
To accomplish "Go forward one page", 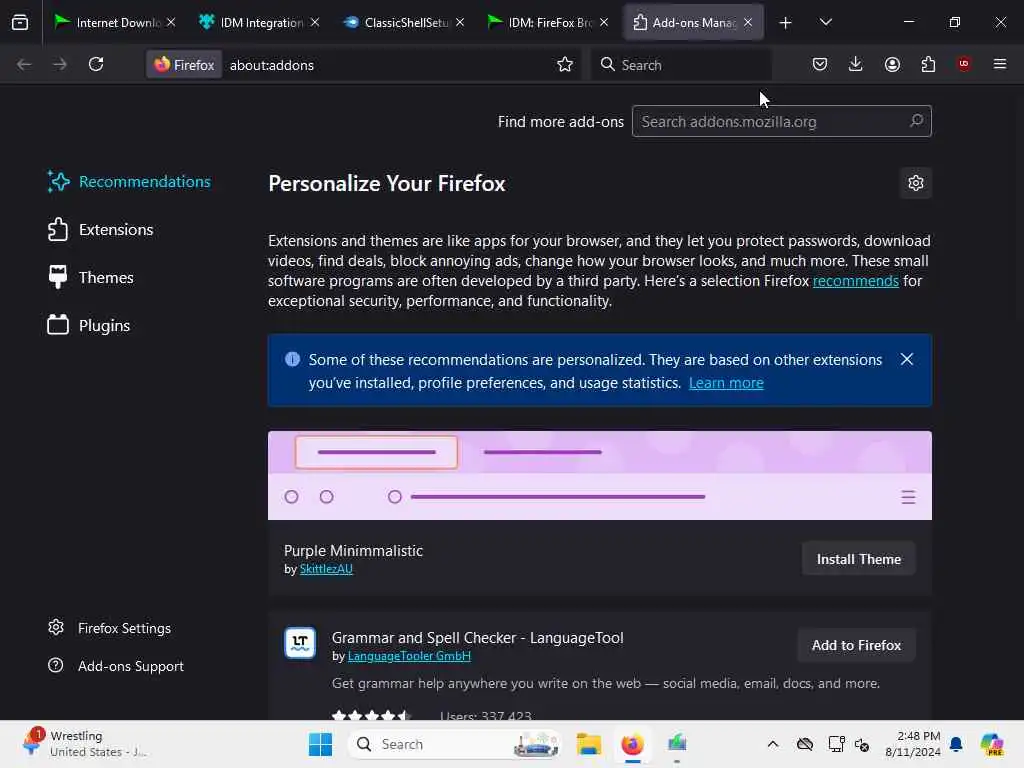I will click(59, 64).
